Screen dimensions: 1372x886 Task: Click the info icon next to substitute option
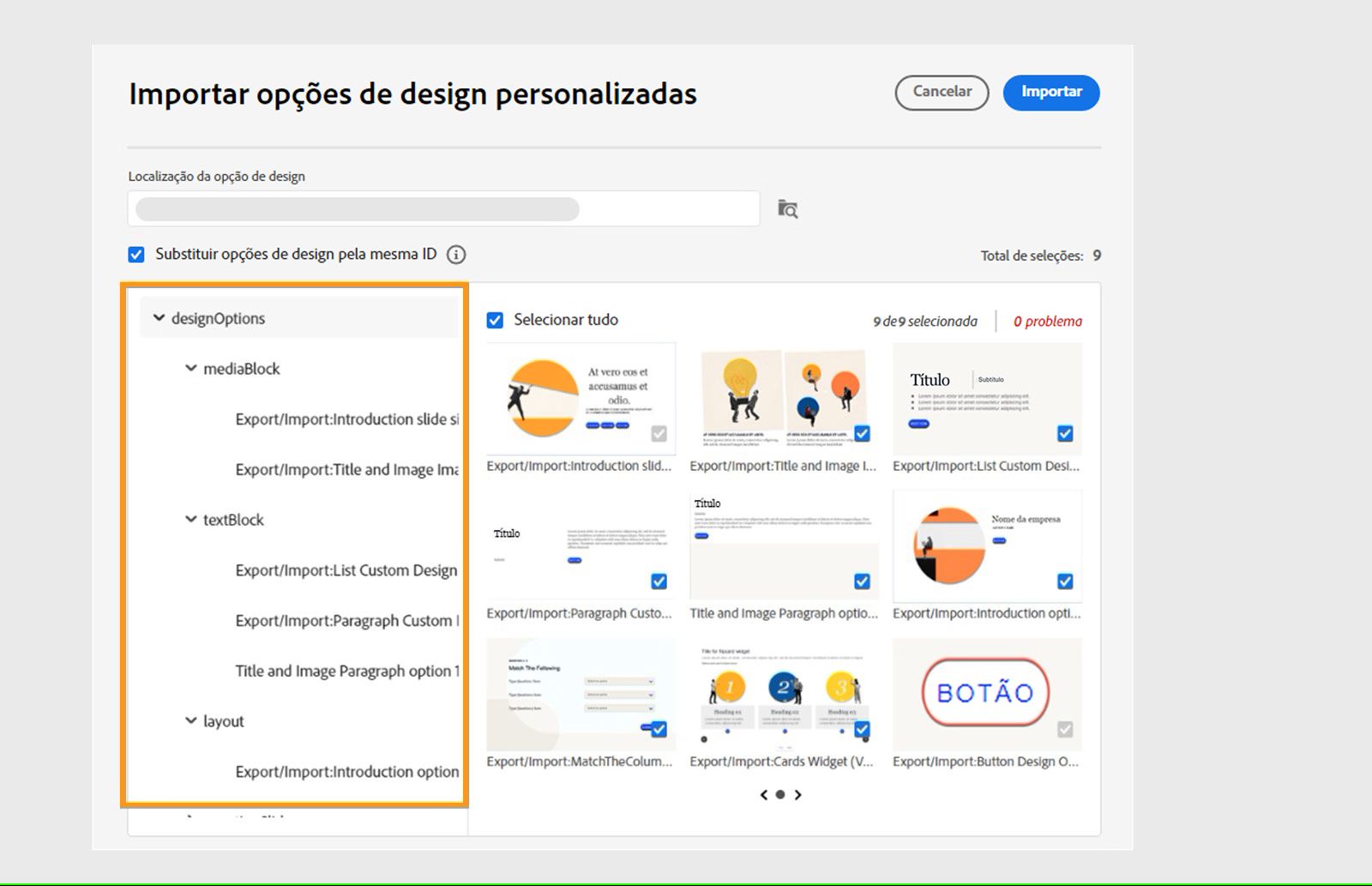tap(456, 255)
